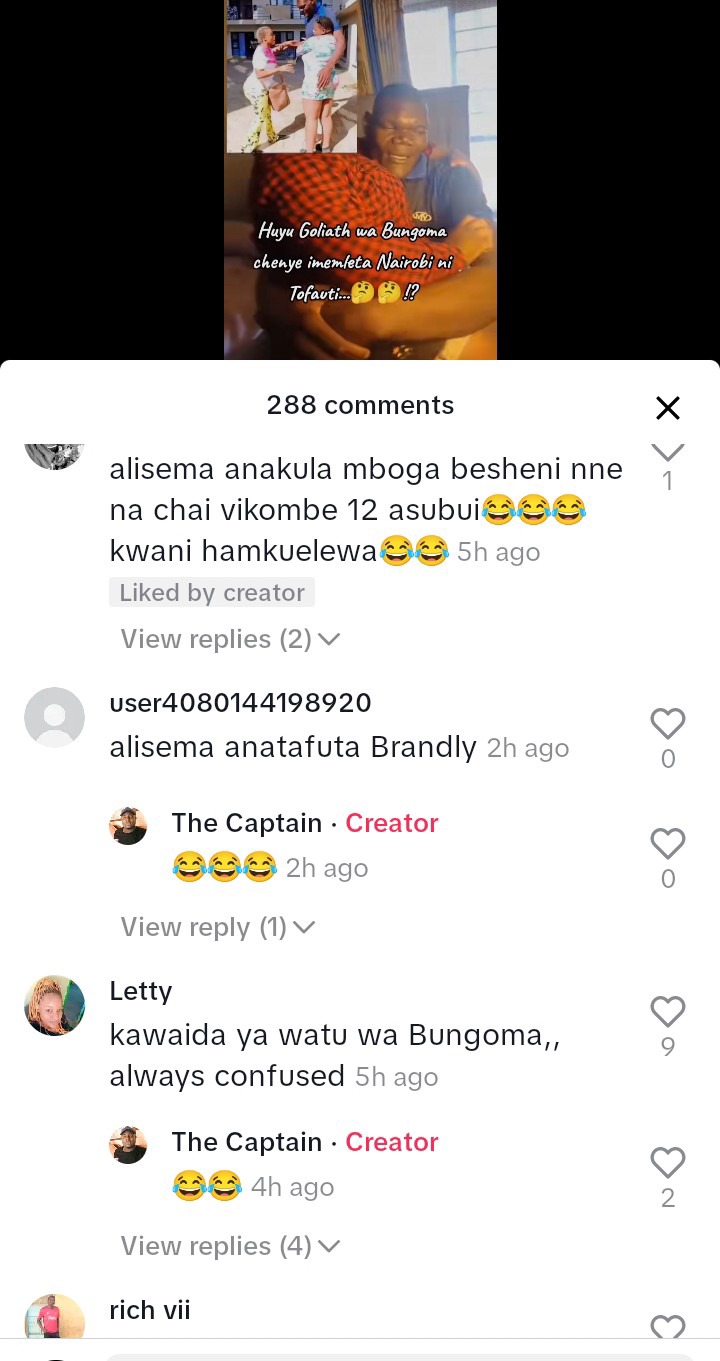This screenshot has height=1361, width=720.
Task: Open The Captain's avatar in first reply
Action: 128,826
